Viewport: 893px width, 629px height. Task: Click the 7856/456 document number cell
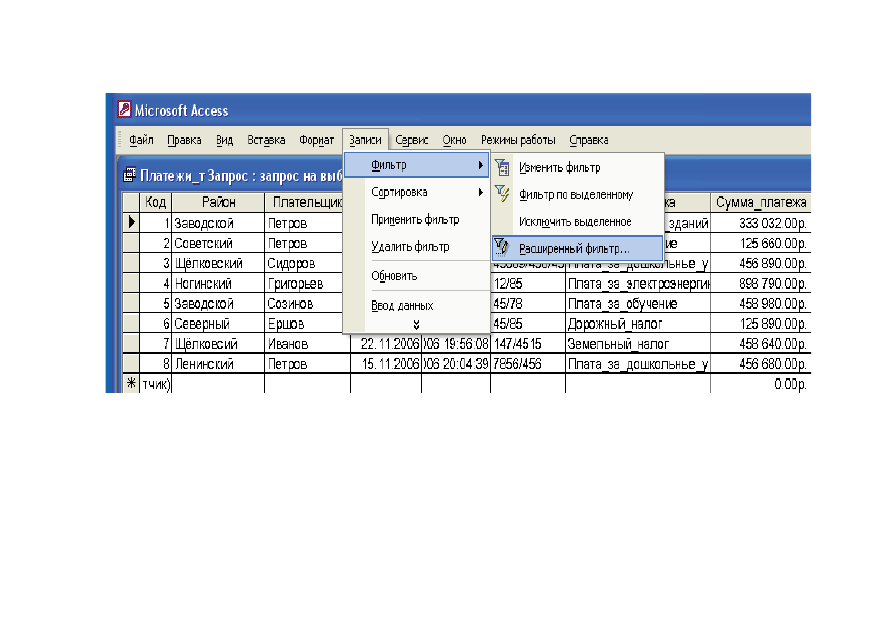coord(528,363)
